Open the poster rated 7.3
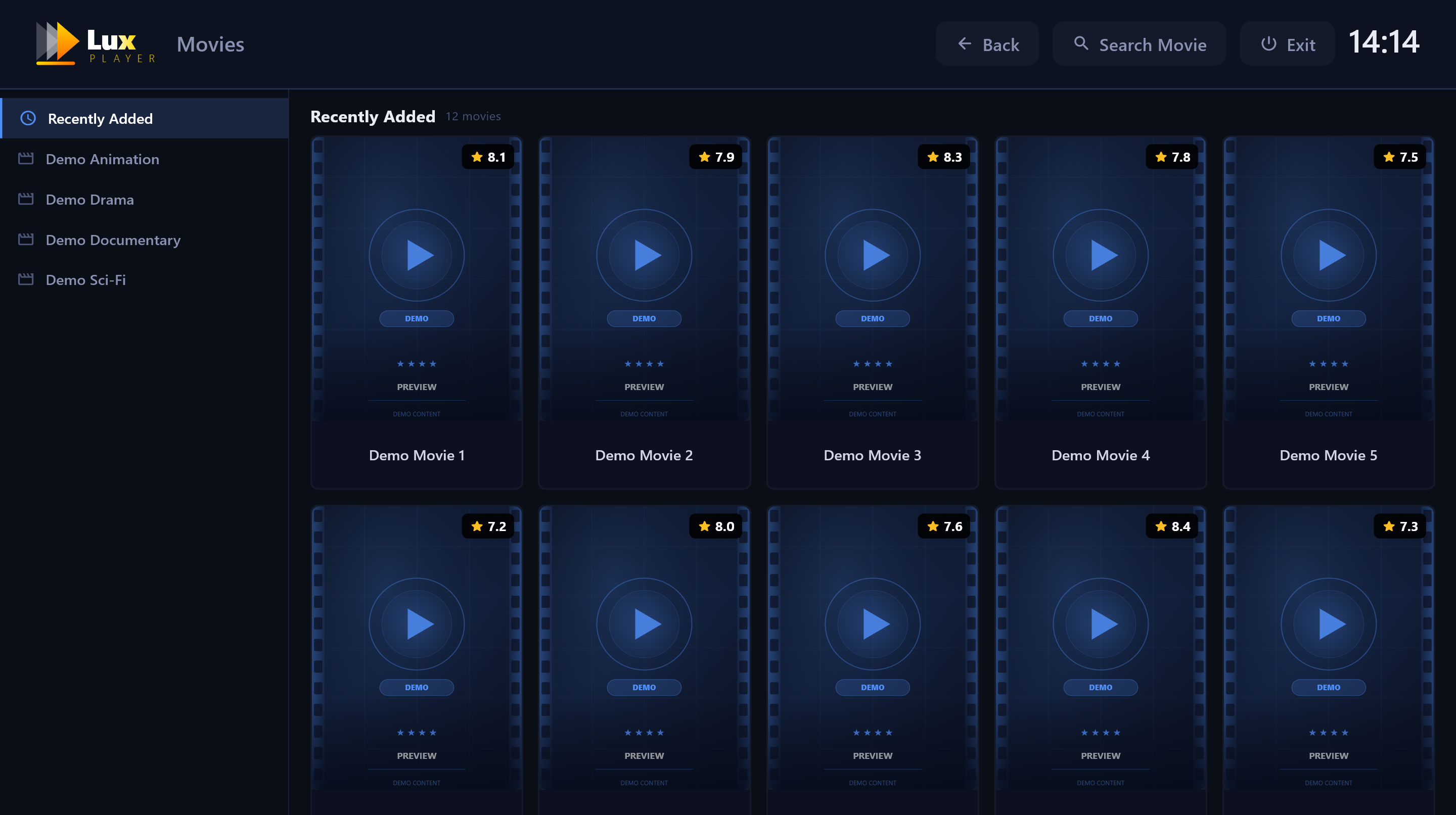 [1329, 648]
